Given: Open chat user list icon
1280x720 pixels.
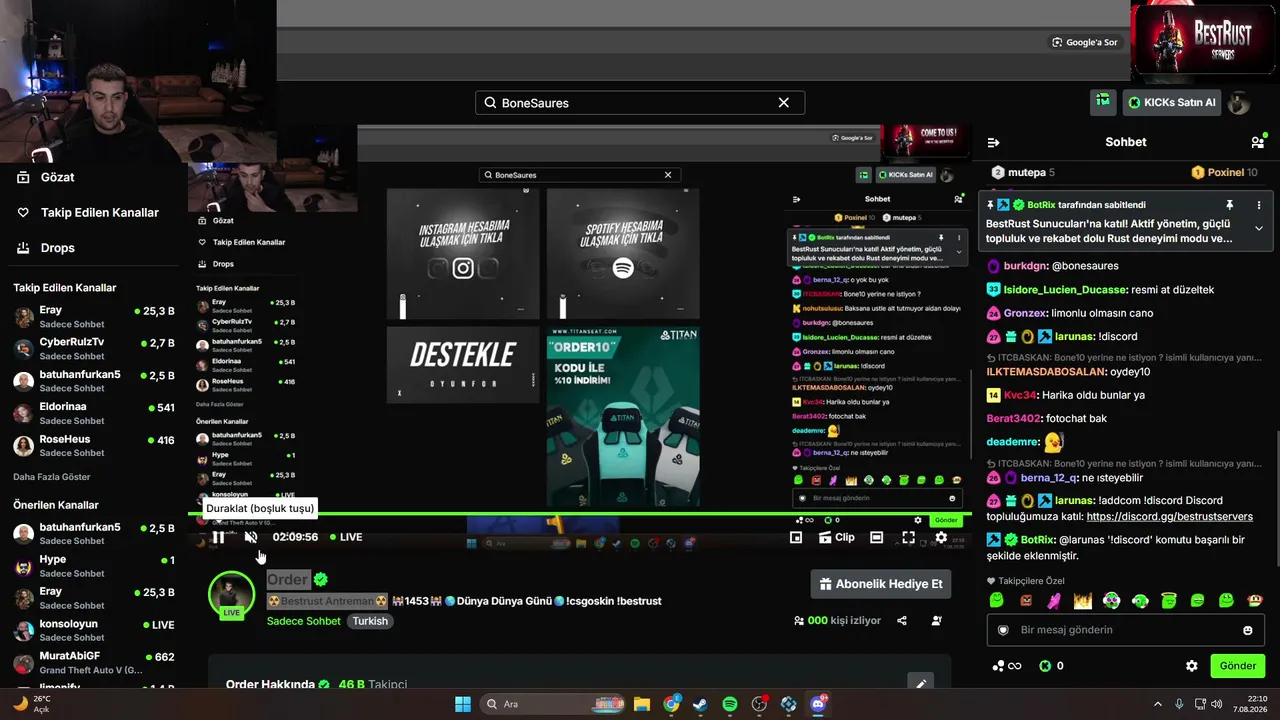Looking at the screenshot, I should (1258, 143).
